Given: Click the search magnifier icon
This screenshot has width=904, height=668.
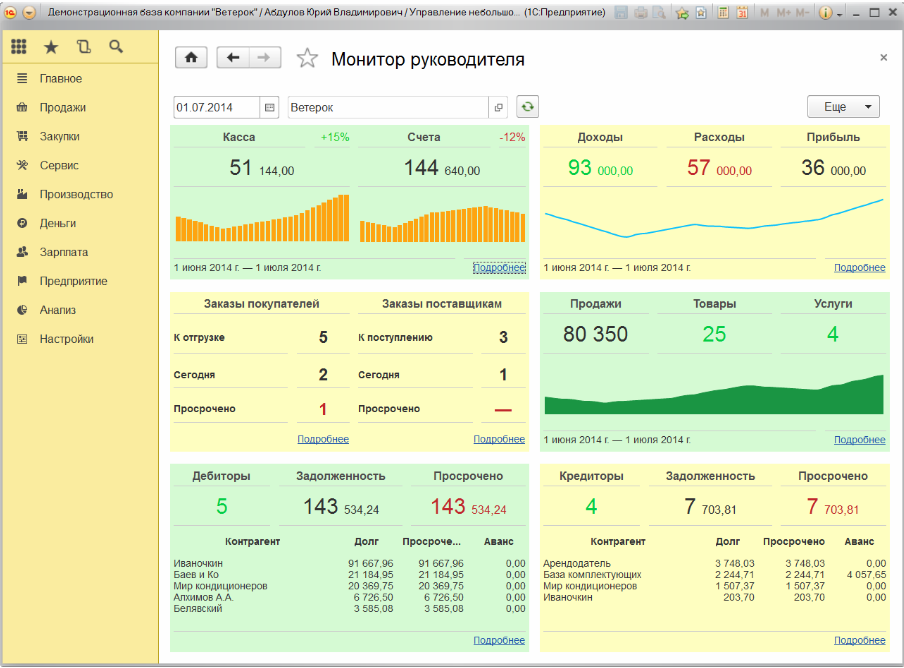Looking at the screenshot, I should 116,47.
